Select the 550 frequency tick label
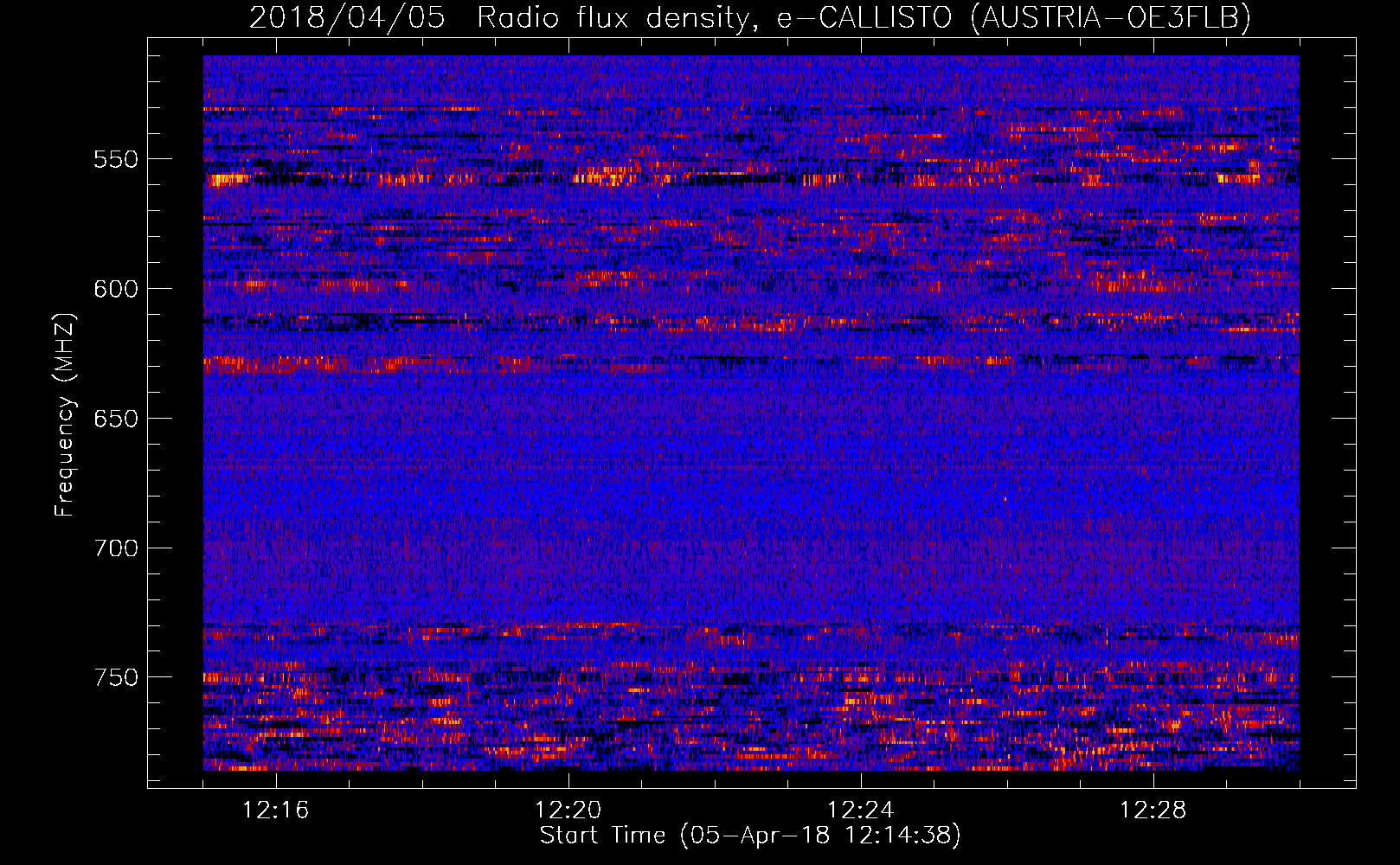The height and width of the screenshot is (865, 1400). pyautogui.click(x=116, y=159)
